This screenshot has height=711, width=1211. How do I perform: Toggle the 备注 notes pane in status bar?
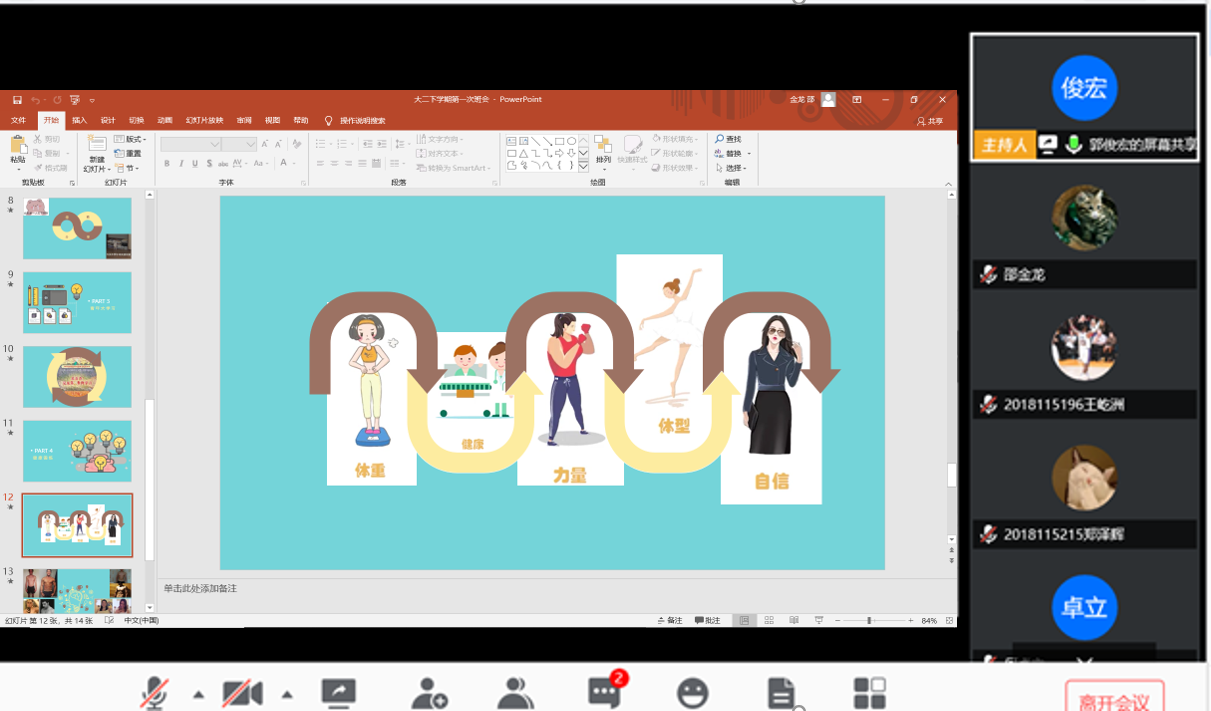(670, 621)
